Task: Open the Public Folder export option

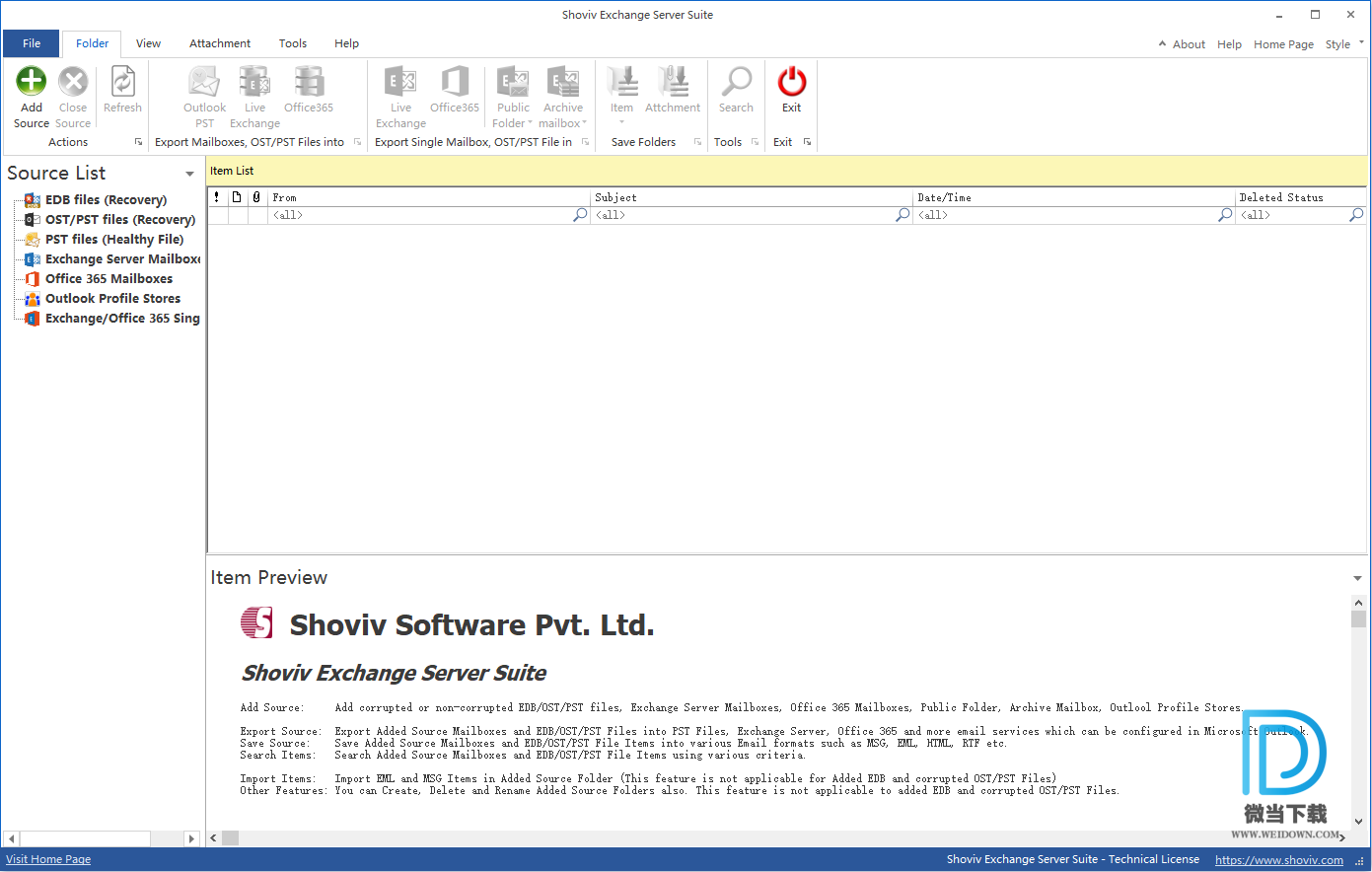Action: 513,97
